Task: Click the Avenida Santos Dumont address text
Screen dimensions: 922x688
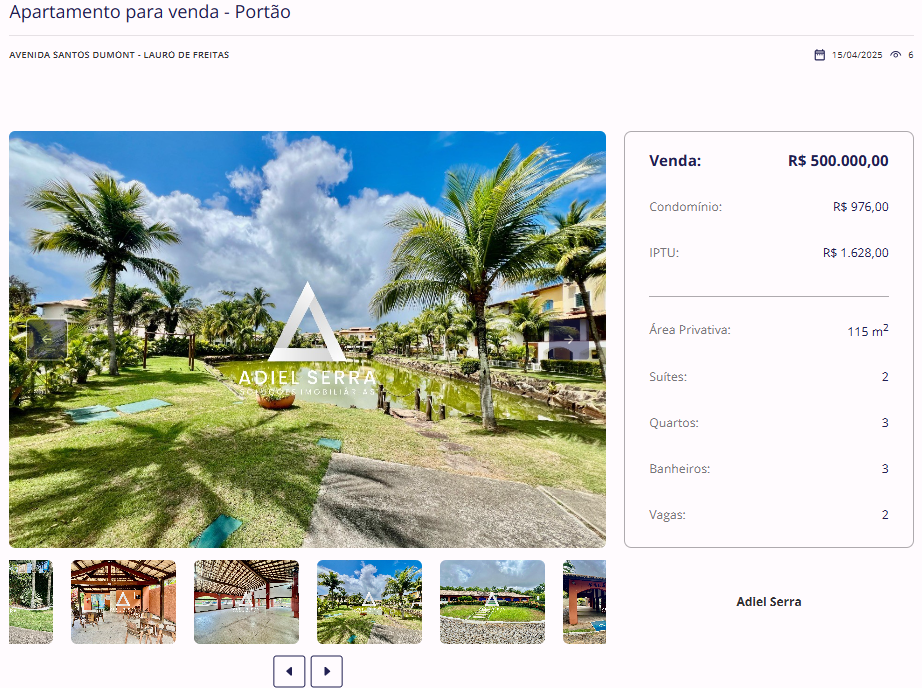Action: click(x=119, y=55)
